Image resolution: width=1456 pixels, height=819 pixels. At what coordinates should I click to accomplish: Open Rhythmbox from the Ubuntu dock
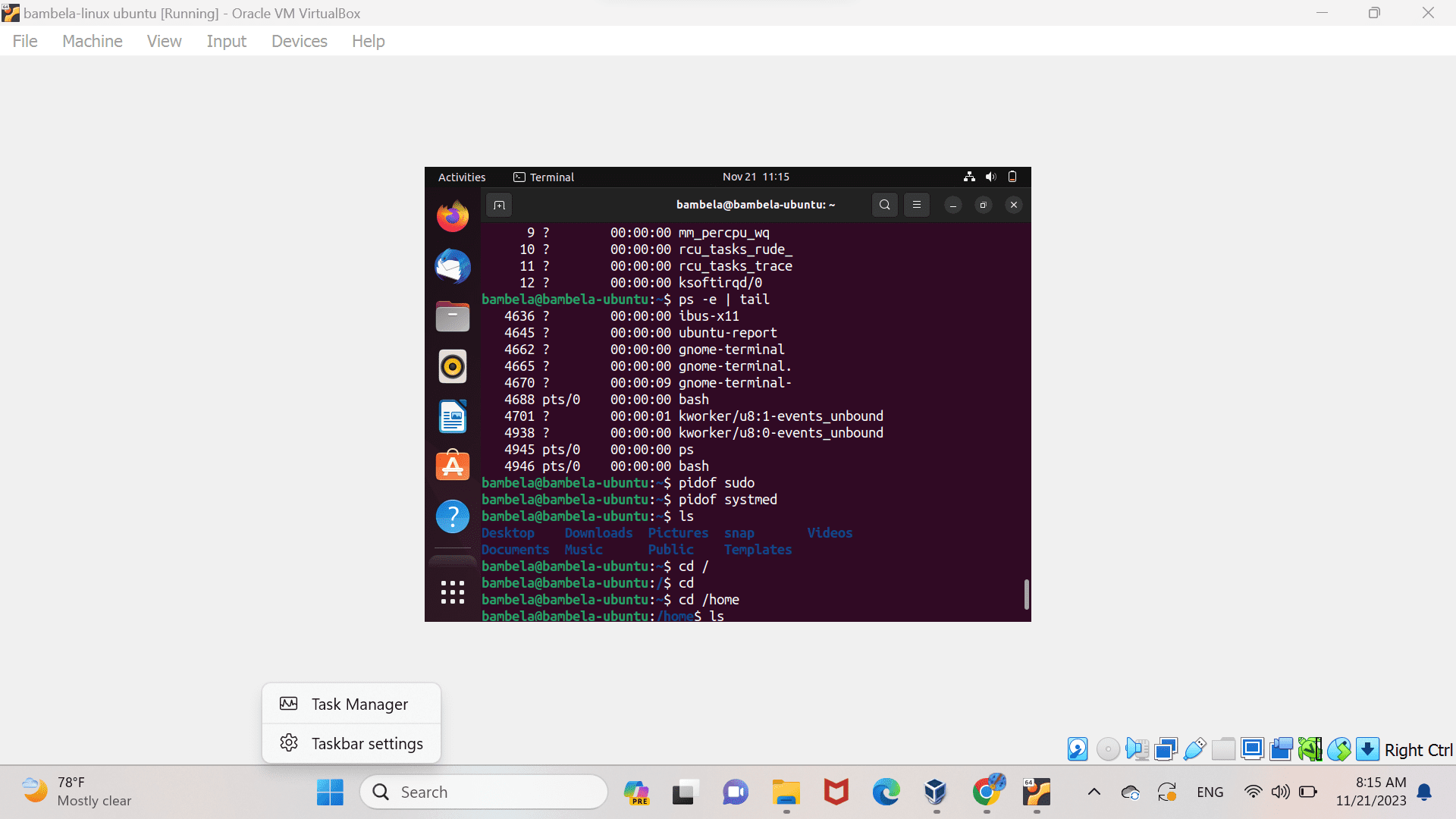[x=453, y=366]
